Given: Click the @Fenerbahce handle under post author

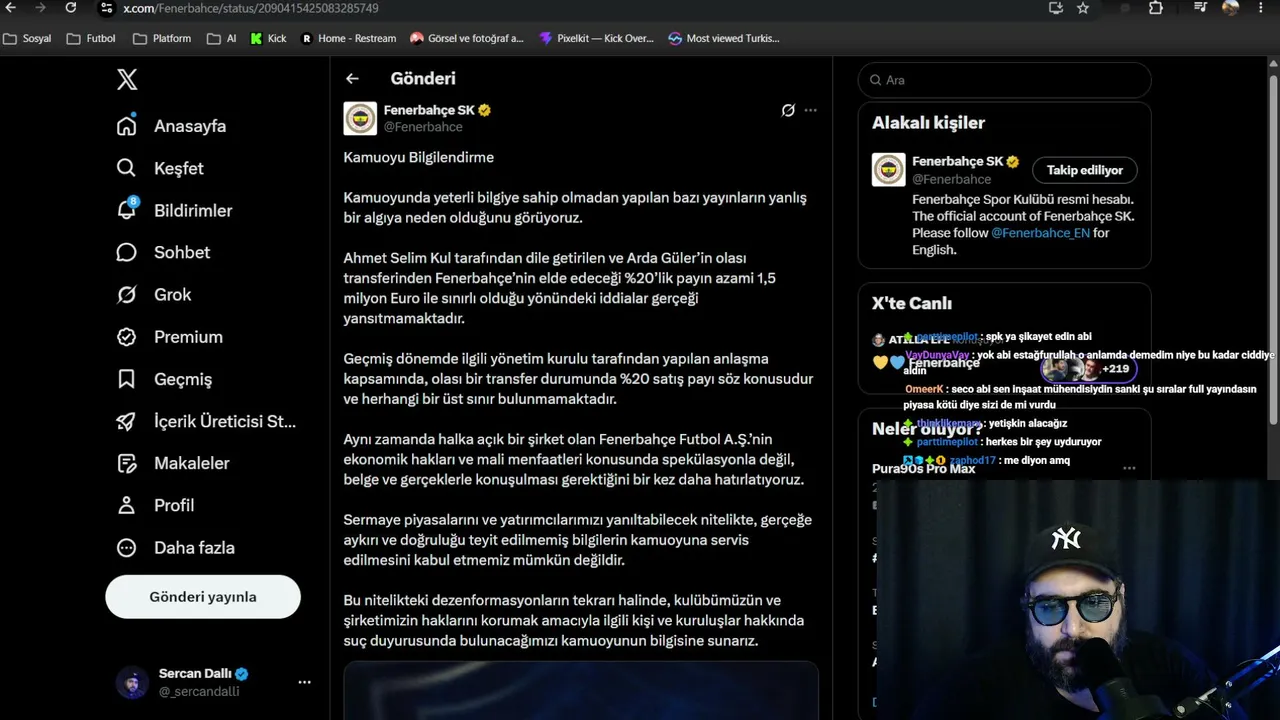Looking at the screenshot, I should coord(423,127).
